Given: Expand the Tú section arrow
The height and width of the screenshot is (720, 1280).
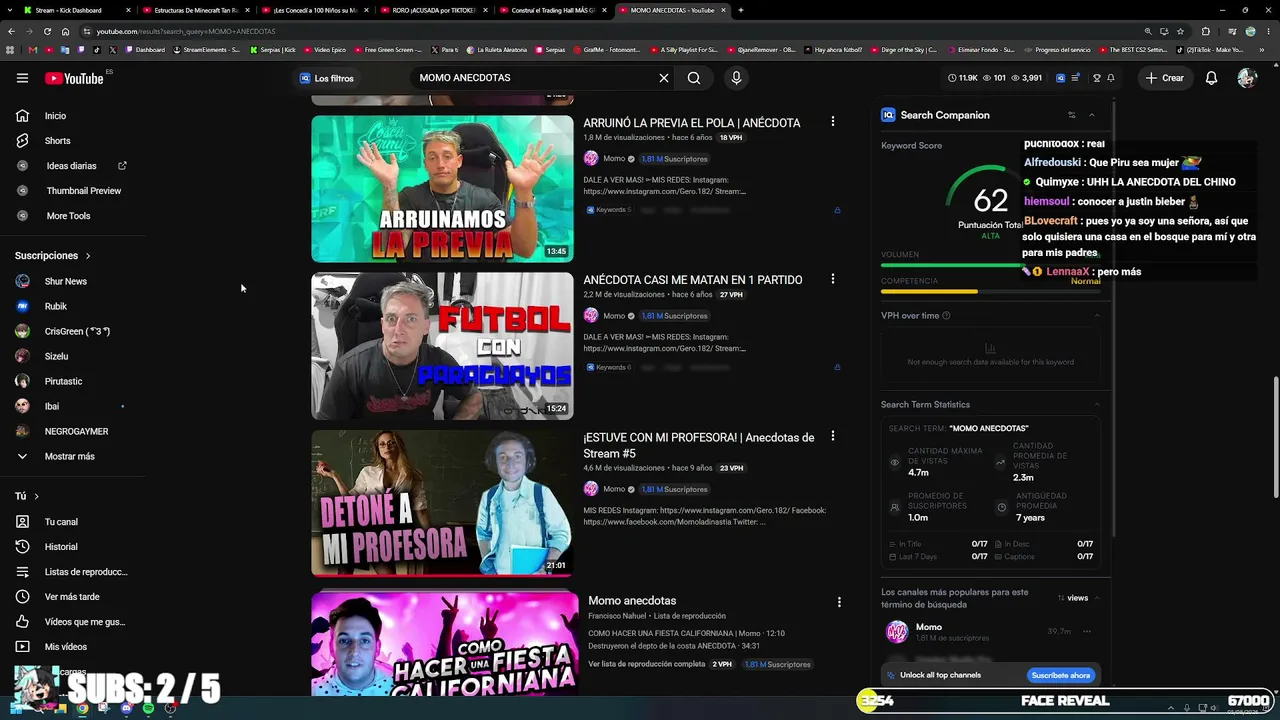Looking at the screenshot, I should [36, 496].
